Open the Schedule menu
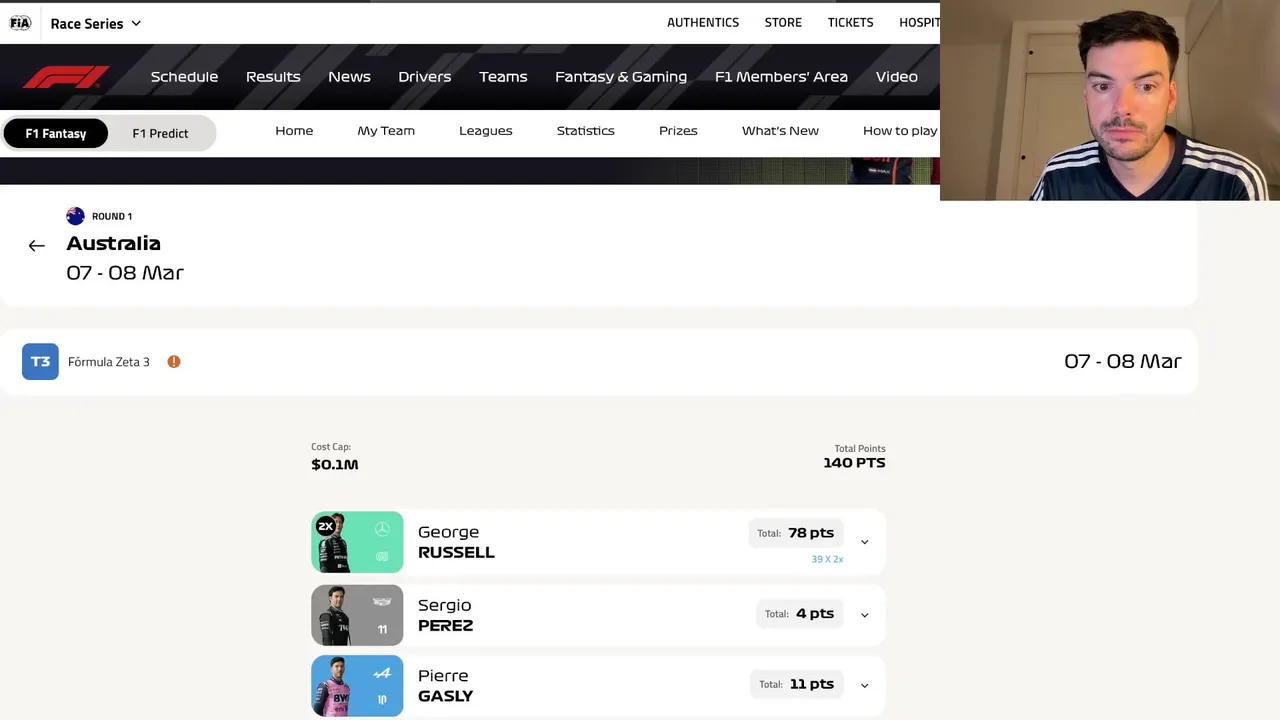The image size is (1280, 720). [184, 77]
